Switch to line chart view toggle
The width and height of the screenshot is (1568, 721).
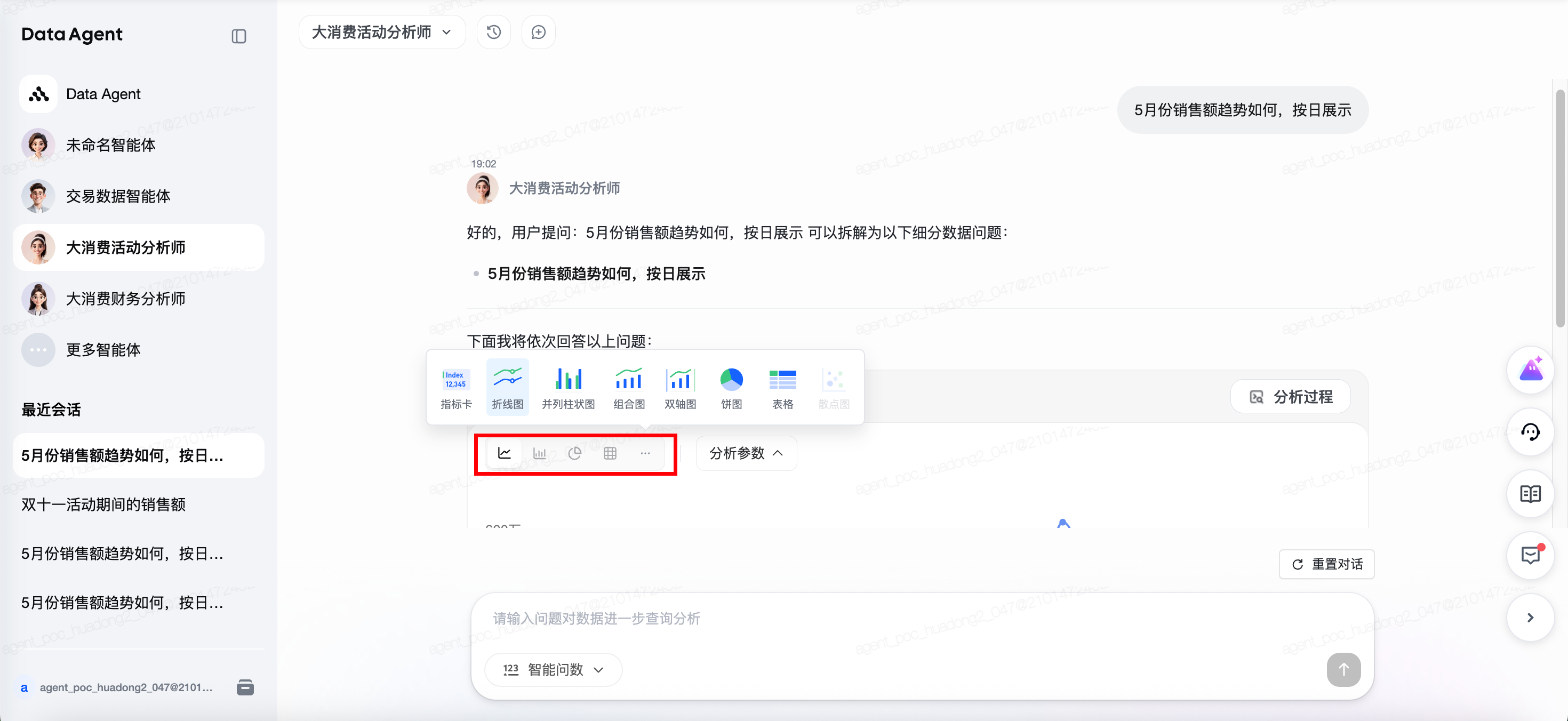point(505,453)
